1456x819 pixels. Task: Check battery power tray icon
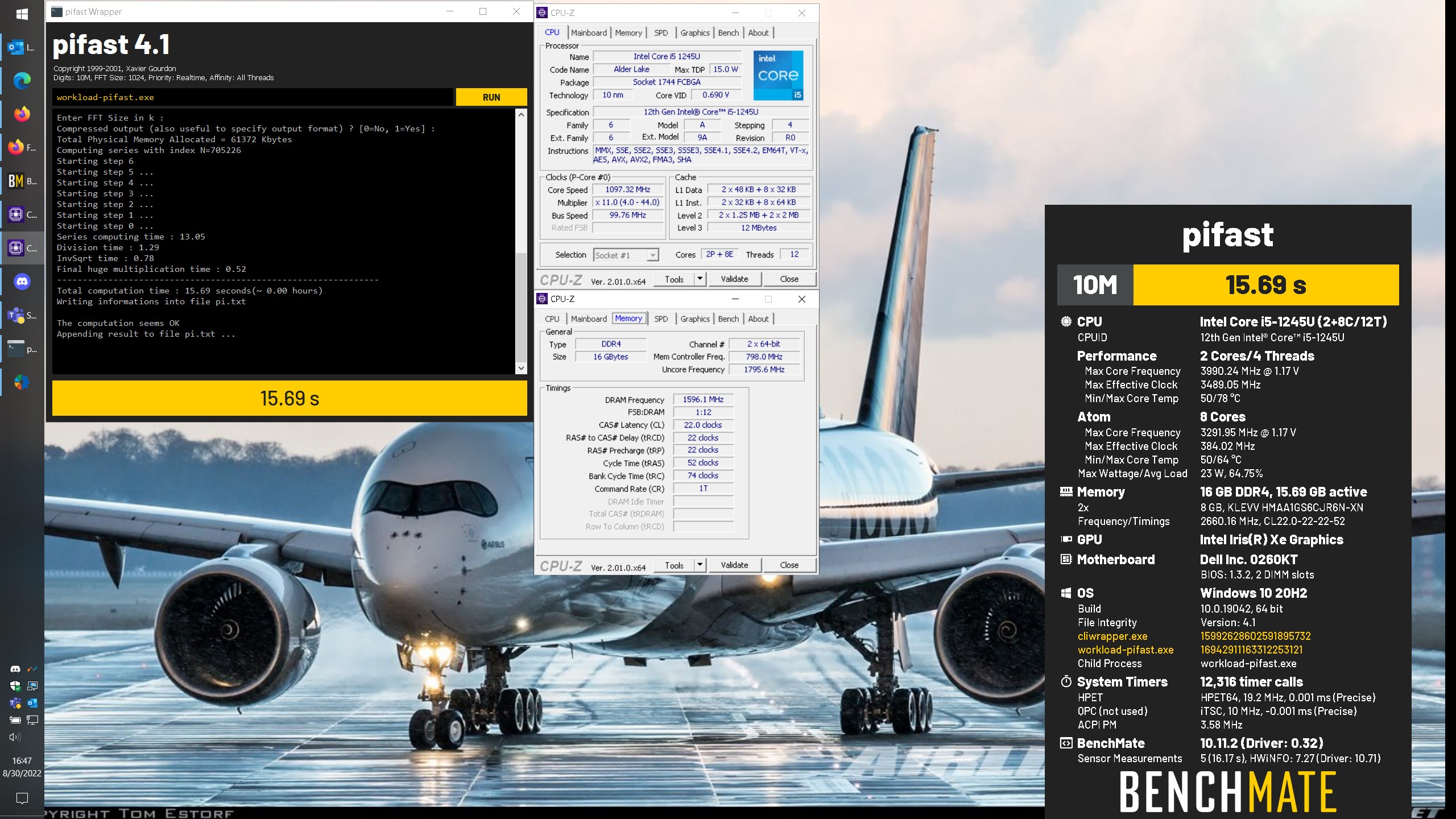click(15, 720)
